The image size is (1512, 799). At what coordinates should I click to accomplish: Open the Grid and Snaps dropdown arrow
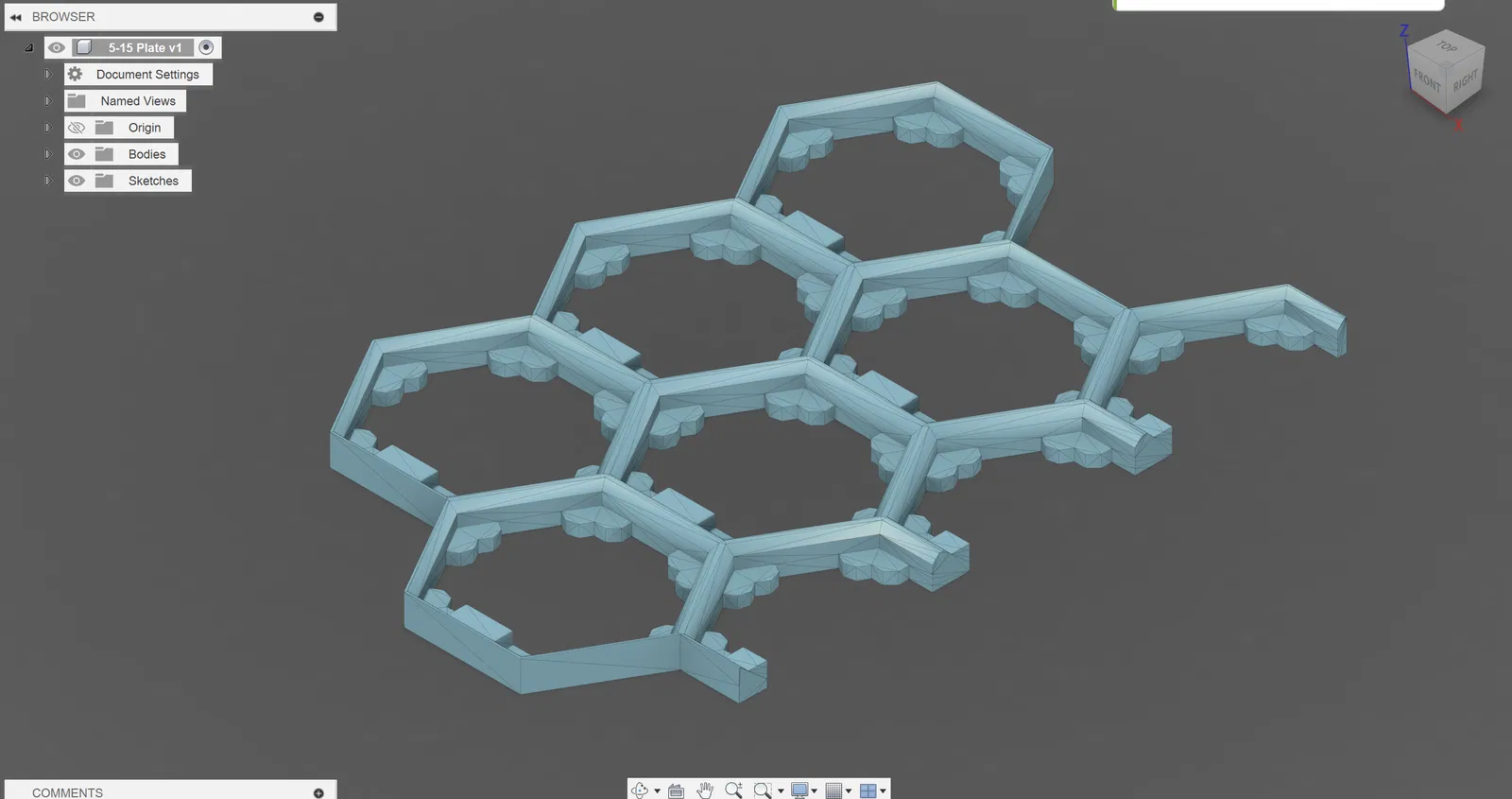[x=849, y=790]
